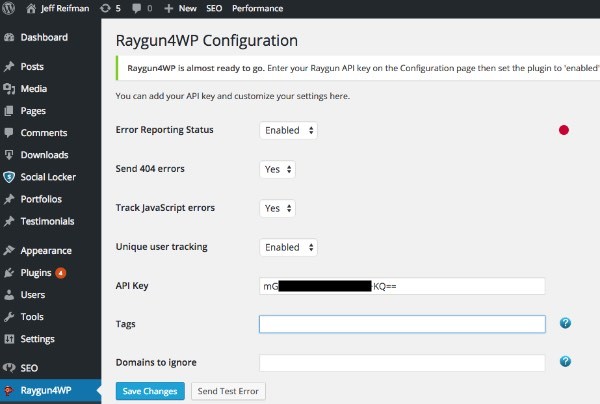Open Testimonials in the sidebar

coord(47,221)
